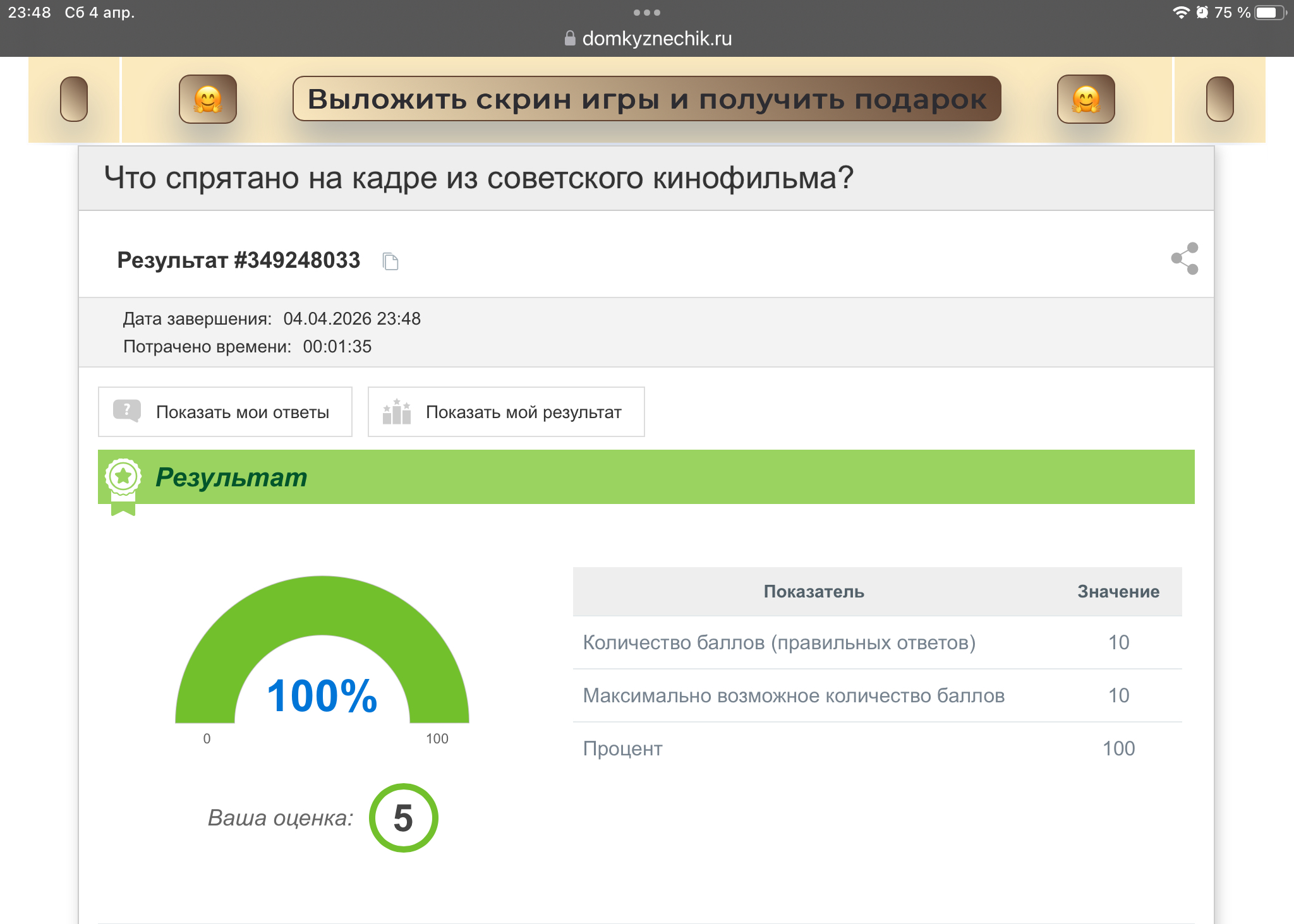This screenshot has height=924, width=1294.
Task: Click the 'Результат #349248033' heading
Action: (x=239, y=260)
